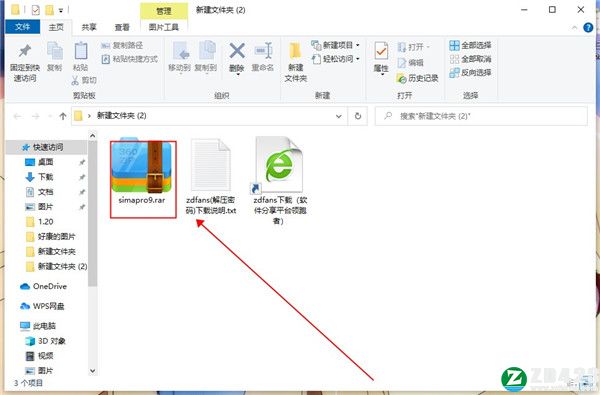Open the recent locations dropdown arrow
Screen dimensions: 600x395
pos(50,116)
